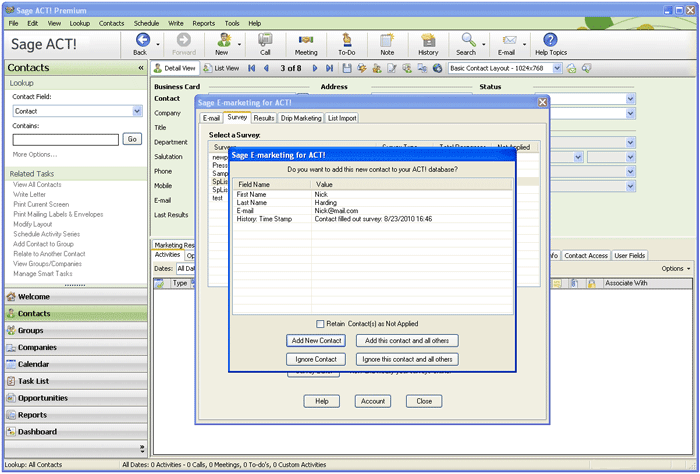Expand the Contact Field dropdown
The height and width of the screenshot is (474, 700).
(x=137, y=111)
